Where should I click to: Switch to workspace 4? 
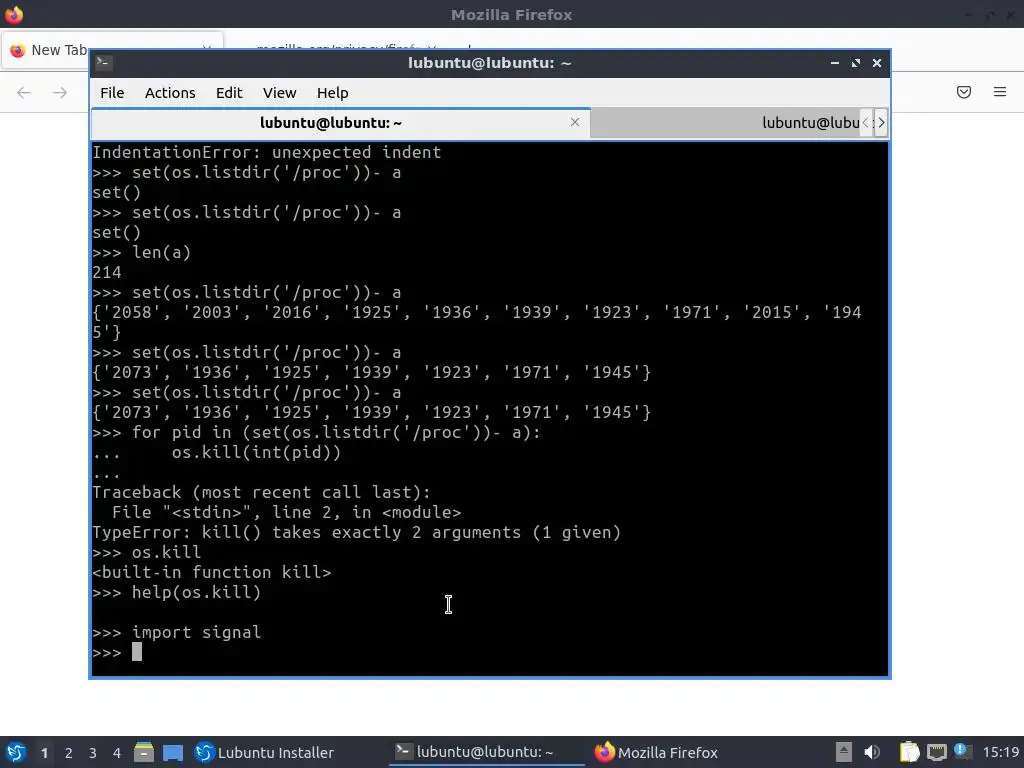[x=117, y=753]
